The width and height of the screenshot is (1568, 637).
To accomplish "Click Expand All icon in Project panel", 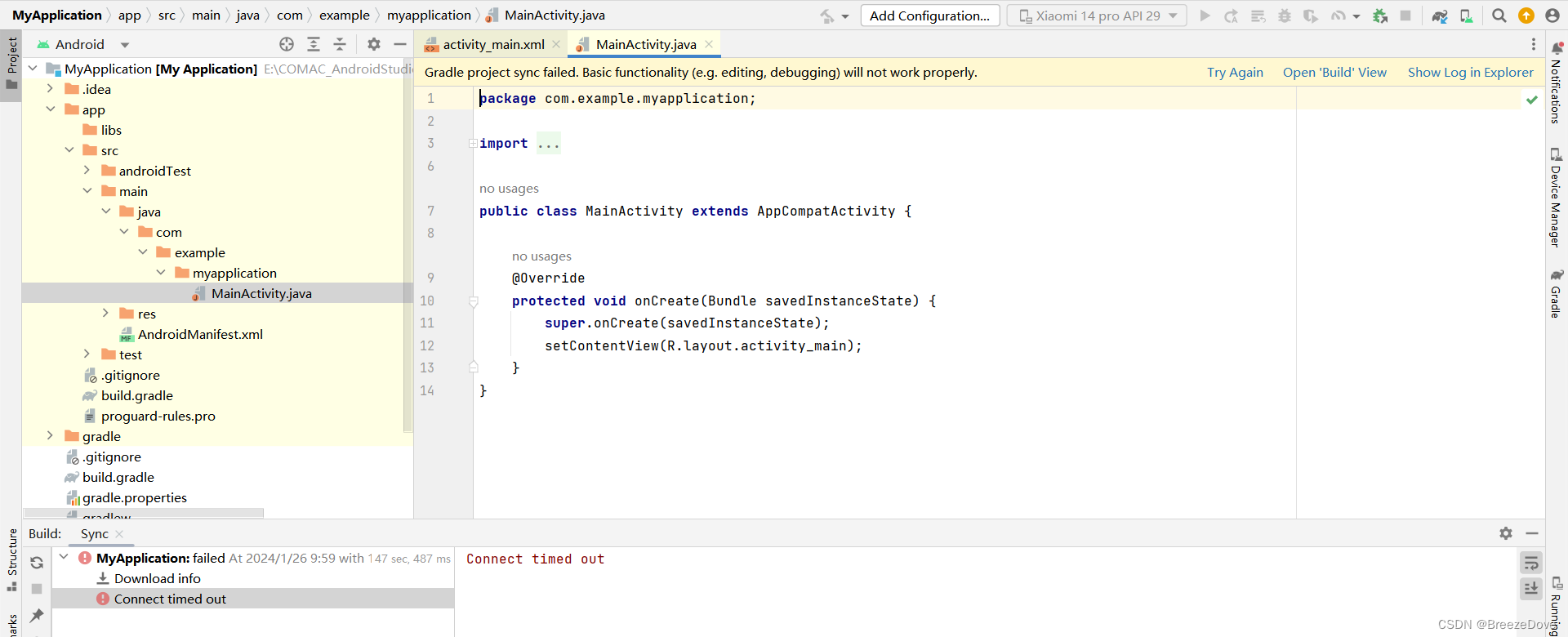I will pyautogui.click(x=314, y=44).
